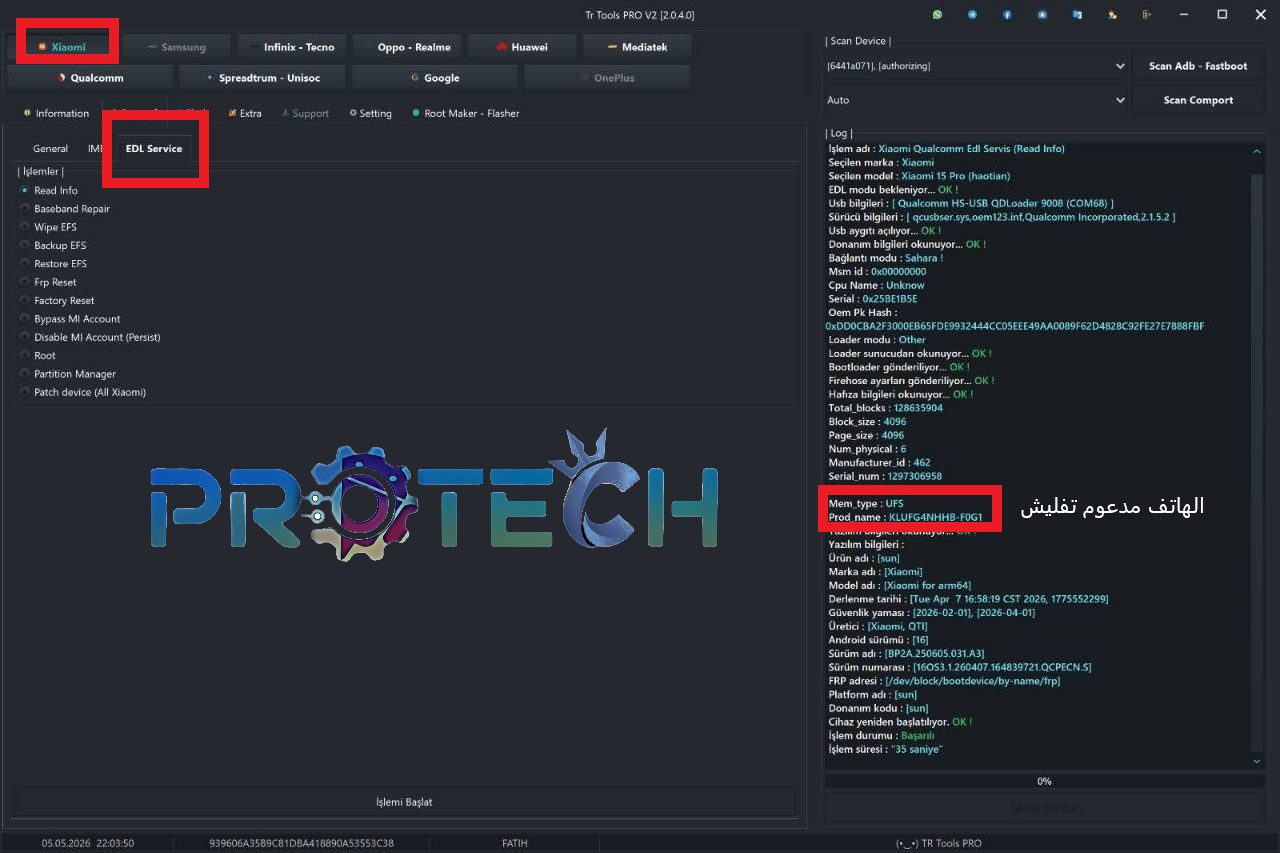
Task: Open the Oppo - Realme brand section
Action: 406,47
